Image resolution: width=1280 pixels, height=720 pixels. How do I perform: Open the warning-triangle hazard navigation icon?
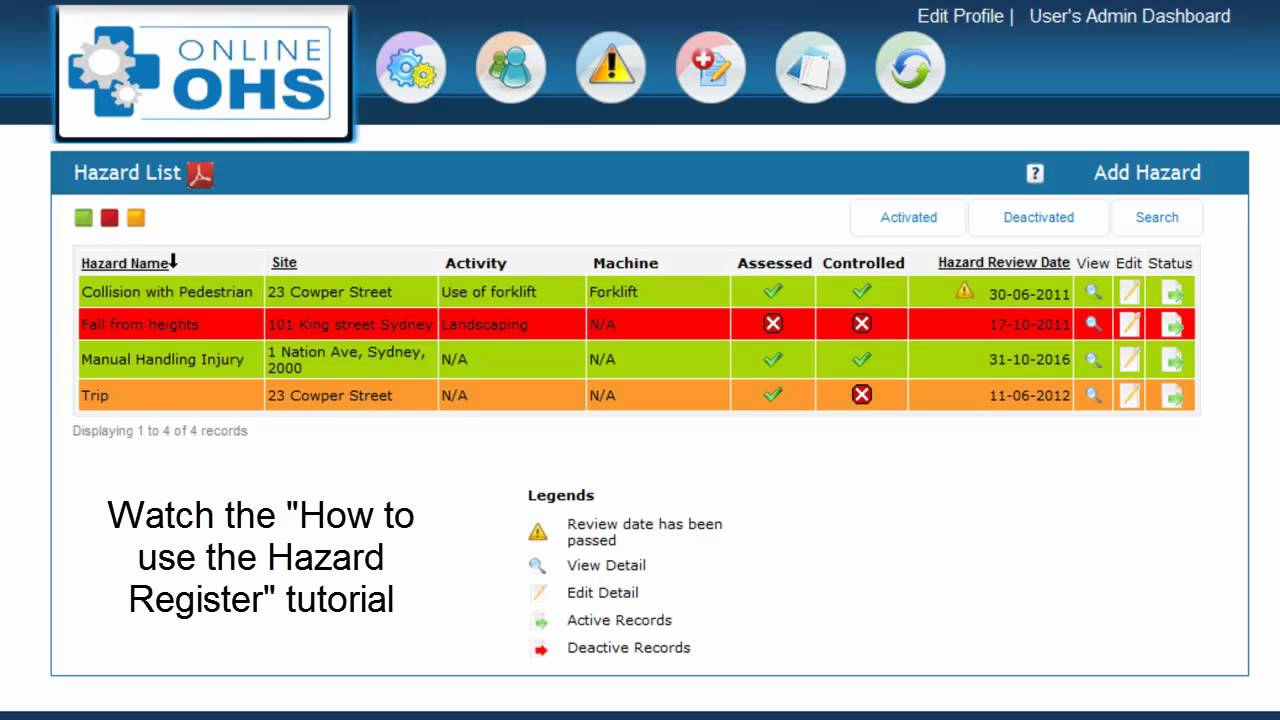click(x=610, y=68)
